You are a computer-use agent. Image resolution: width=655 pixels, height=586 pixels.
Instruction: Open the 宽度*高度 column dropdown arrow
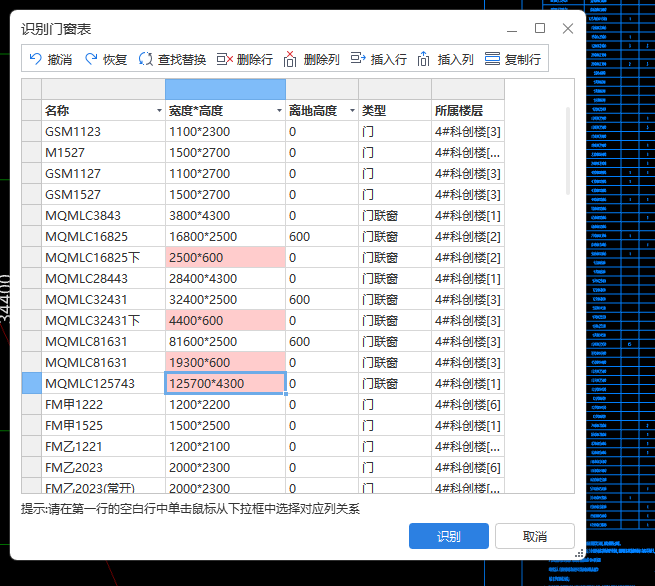point(279,111)
